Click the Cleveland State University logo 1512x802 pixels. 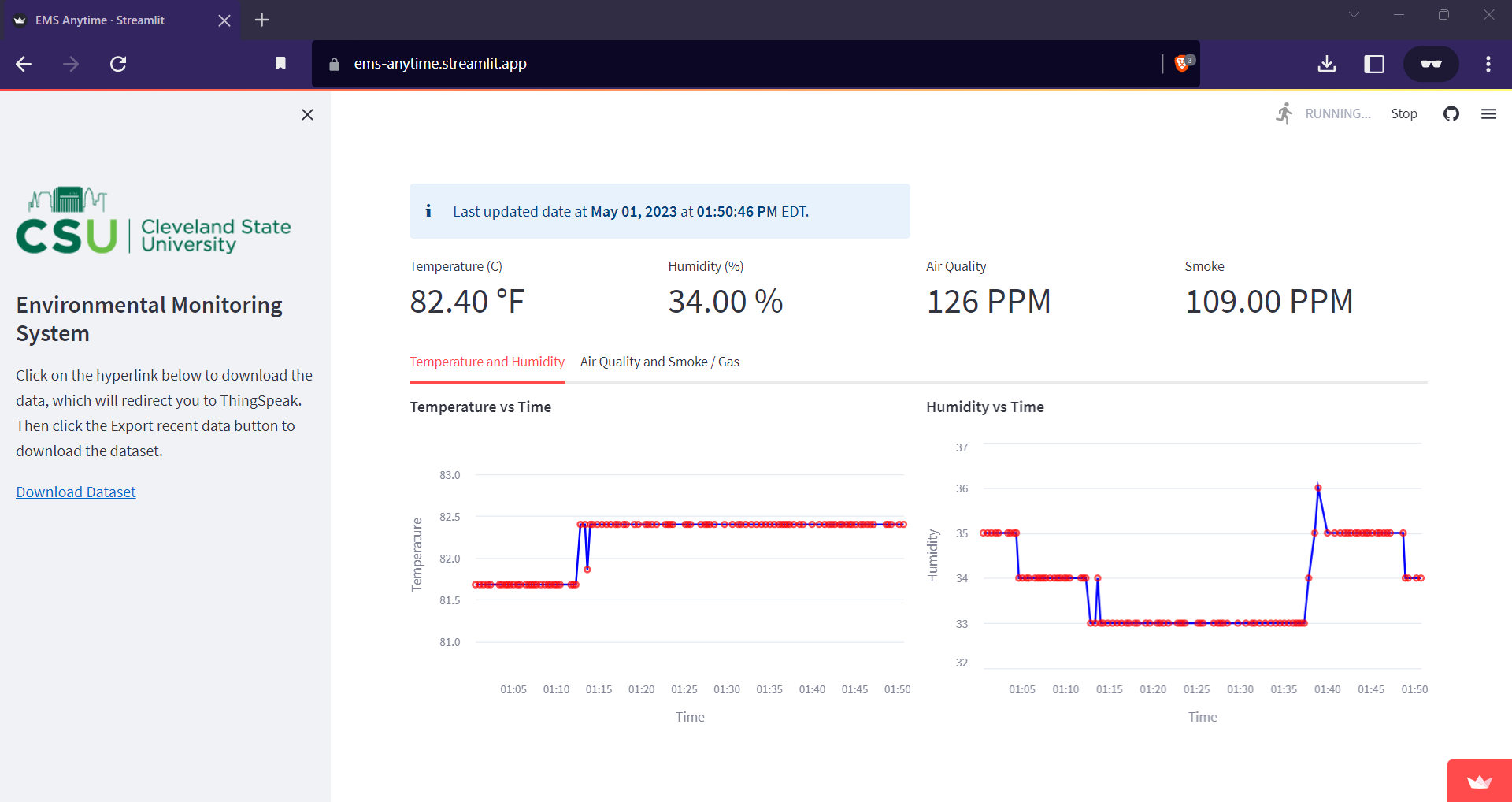(x=154, y=221)
